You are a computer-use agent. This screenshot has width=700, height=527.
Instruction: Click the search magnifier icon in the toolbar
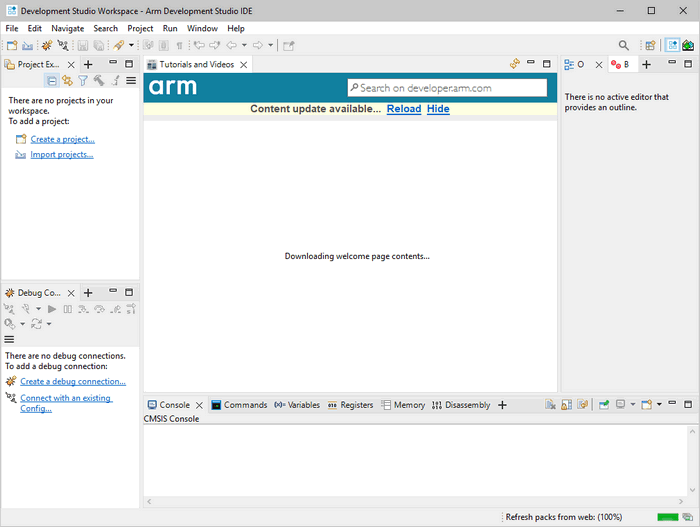(624, 45)
